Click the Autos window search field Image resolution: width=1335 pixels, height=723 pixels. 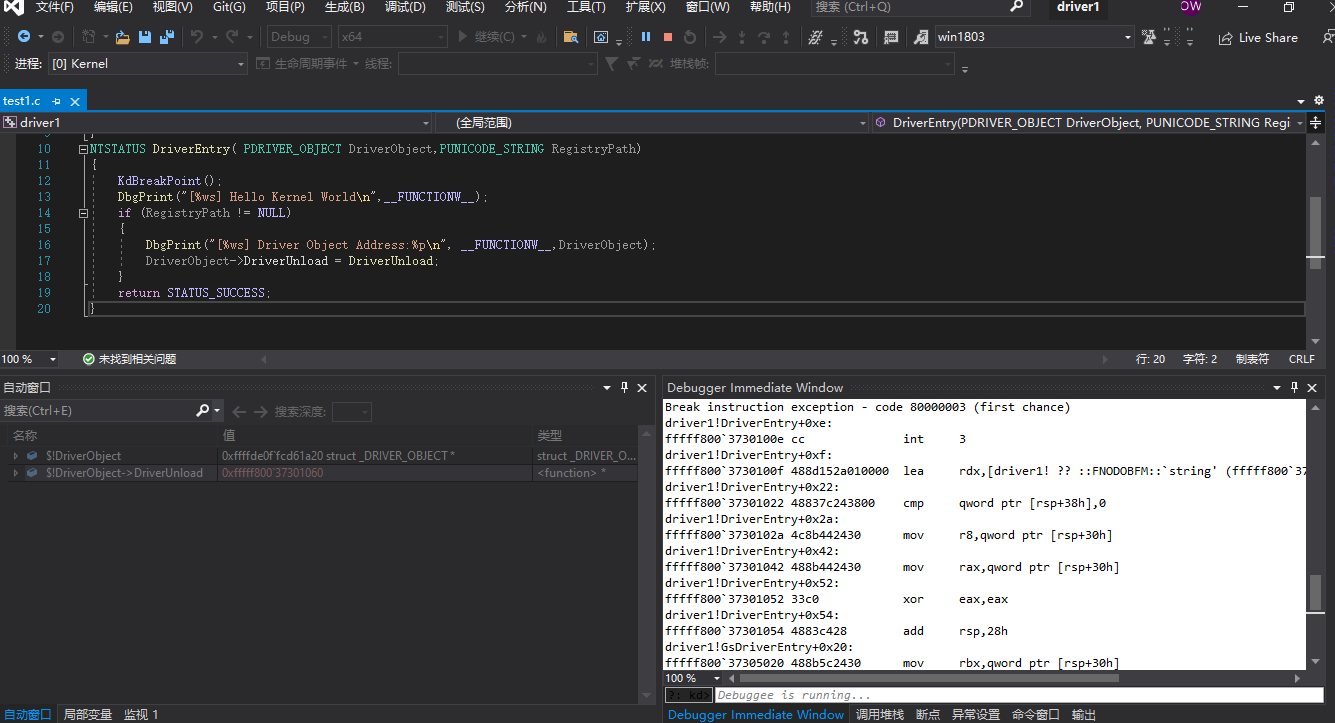pyautogui.click(x=98, y=411)
